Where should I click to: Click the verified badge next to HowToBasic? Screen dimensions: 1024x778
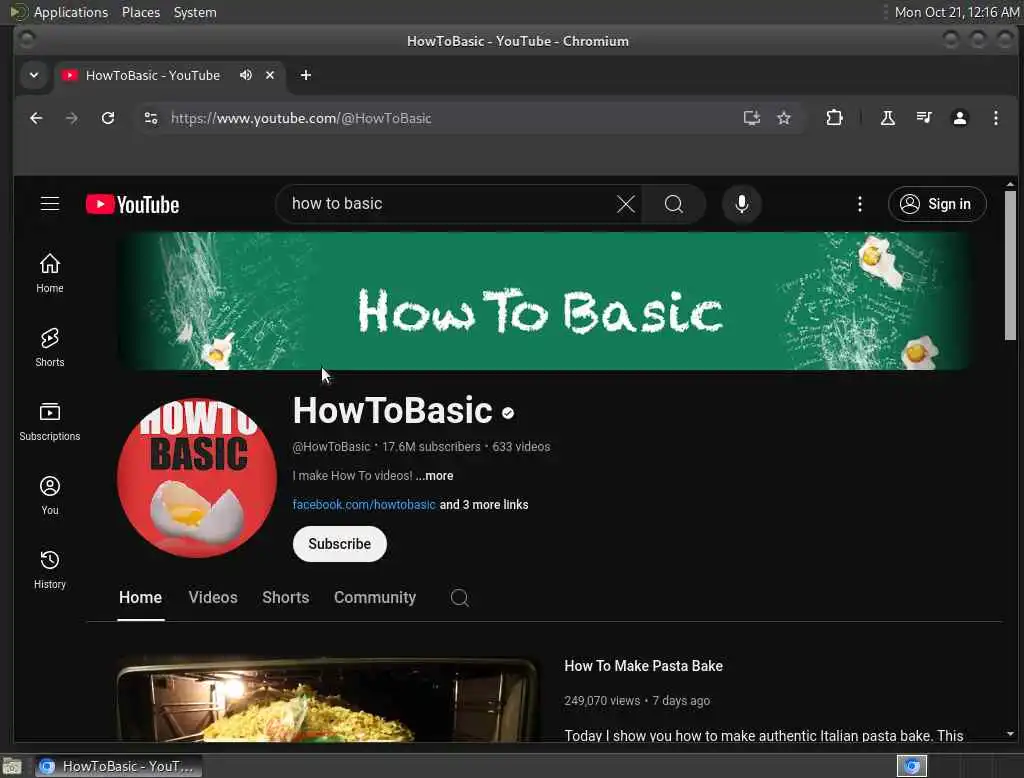click(508, 413)
